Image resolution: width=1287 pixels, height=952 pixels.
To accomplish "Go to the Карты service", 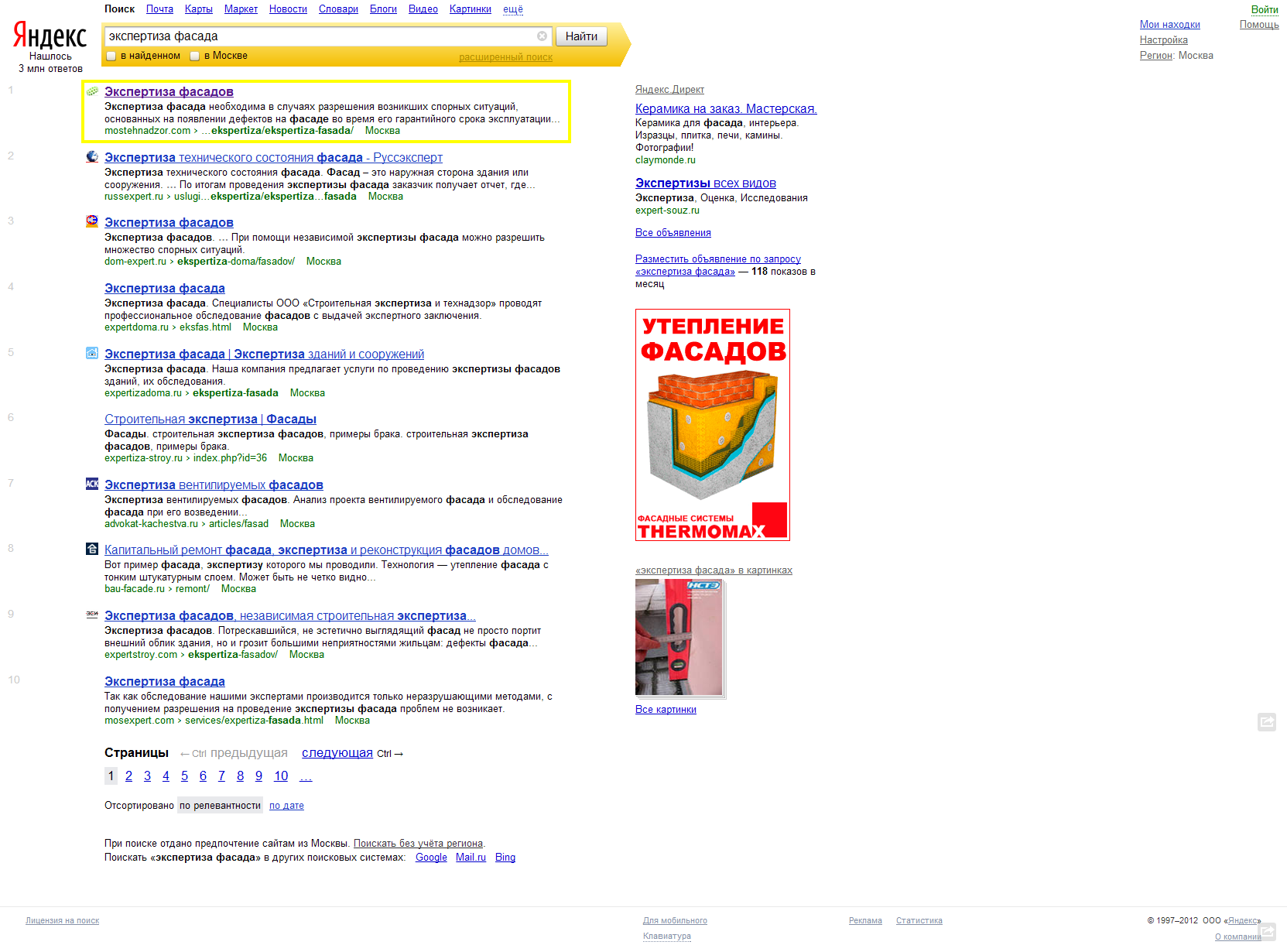I will [199, 9].
